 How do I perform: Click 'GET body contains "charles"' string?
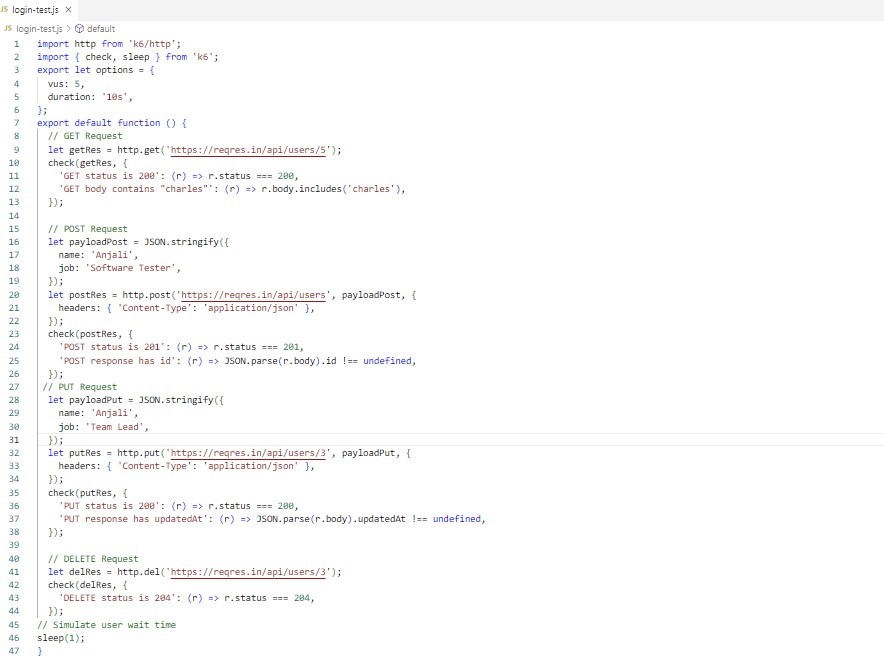click(x=135, y=189)
